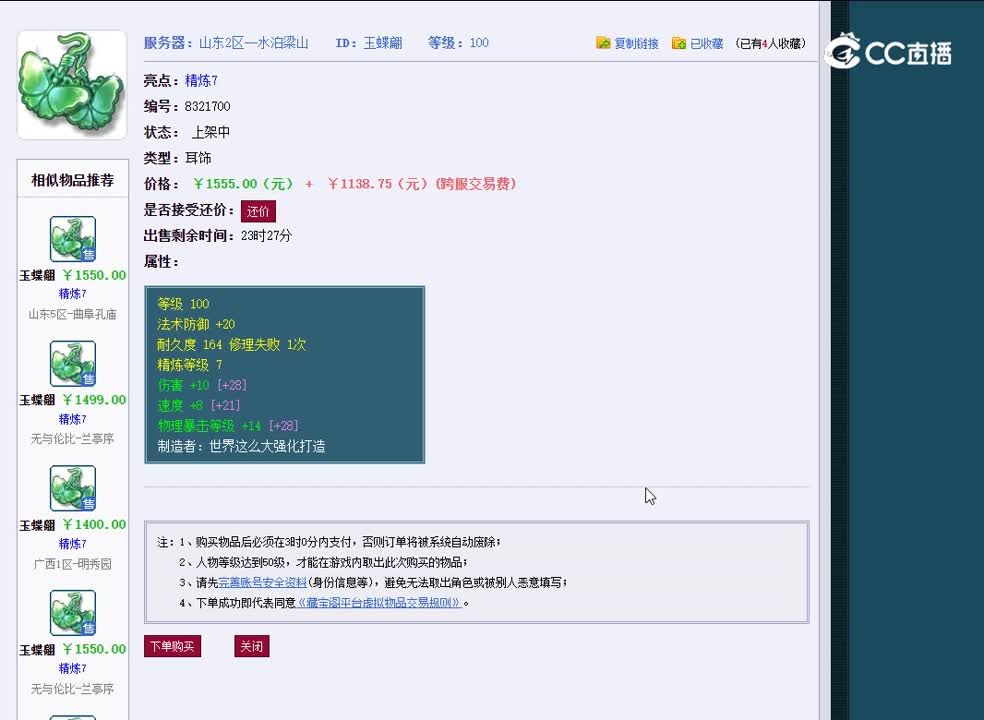The width and height of the screenshot is (984, 720).
Task: Click the 法术防御 +20 attribute line
Action: [x=196, y=324]
